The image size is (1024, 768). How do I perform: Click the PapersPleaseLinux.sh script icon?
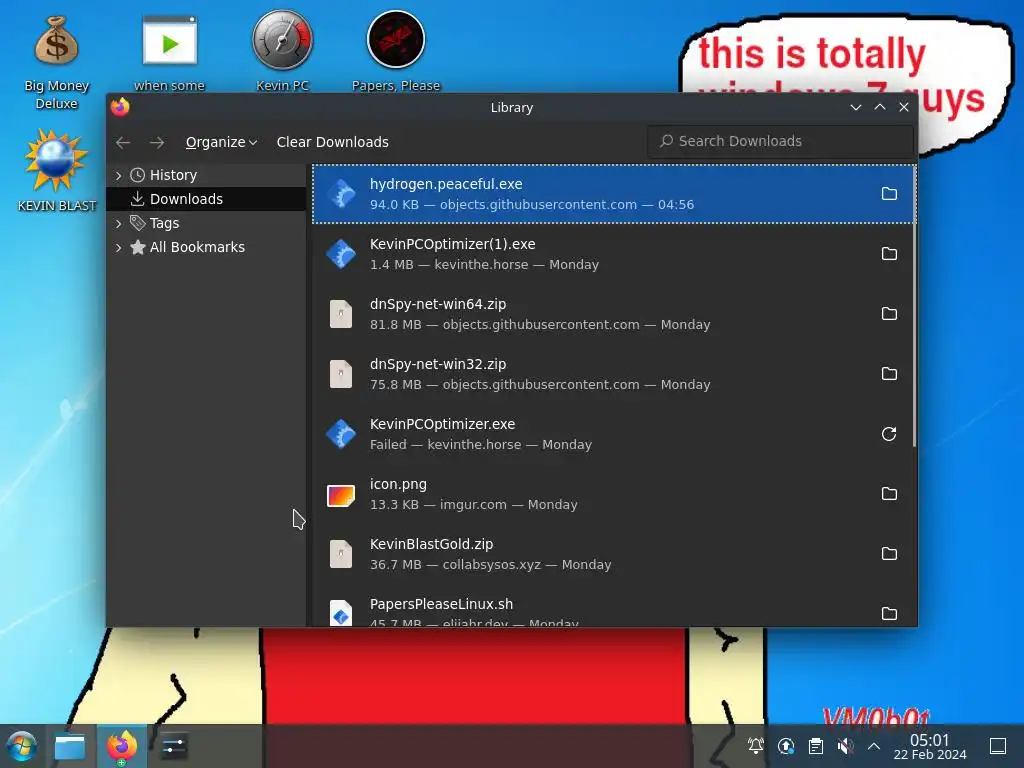click(341, 613)
